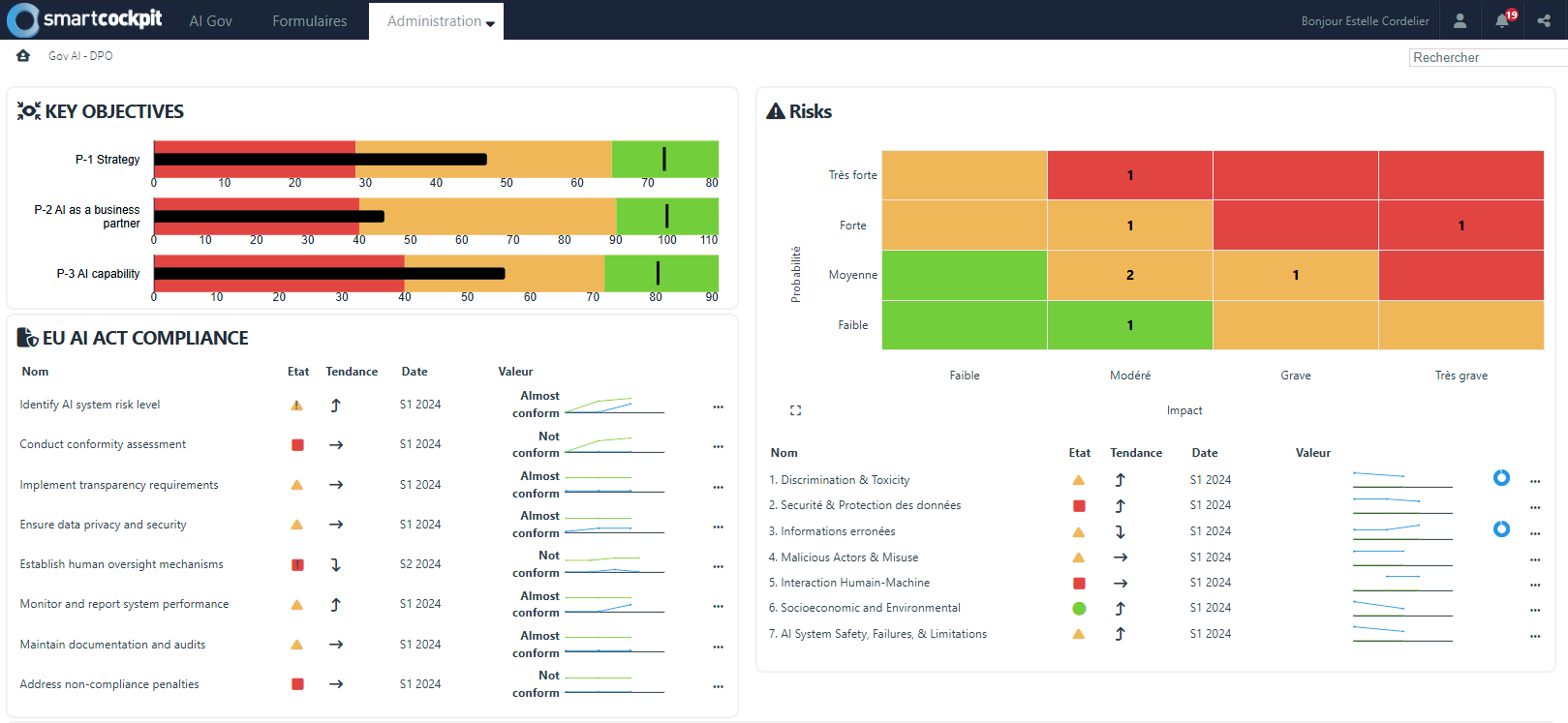Switch to the AI Gov tab

(210, 21)
